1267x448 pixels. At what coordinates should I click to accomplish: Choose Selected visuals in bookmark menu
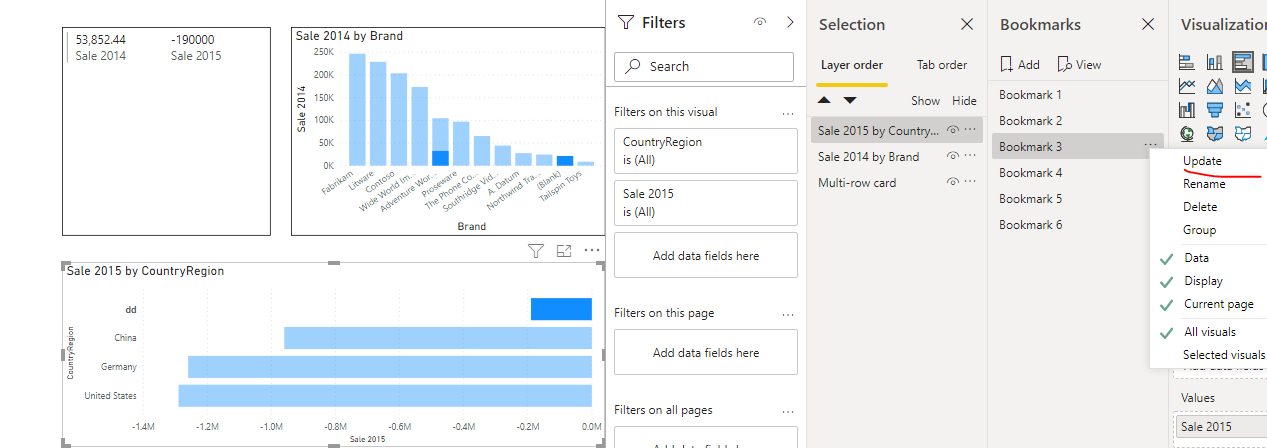coord(1223,355)
